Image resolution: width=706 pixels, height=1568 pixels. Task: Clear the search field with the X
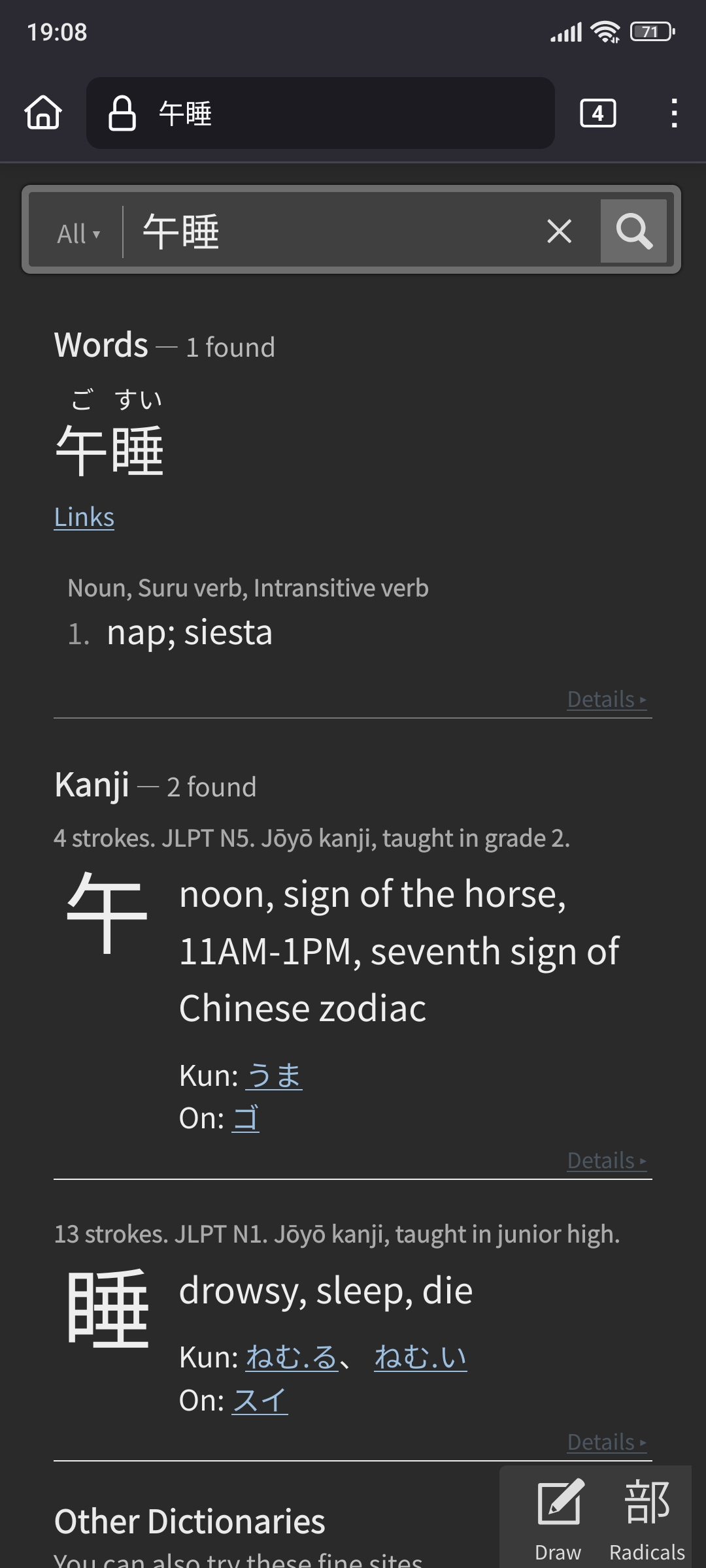tap(559, 231)
